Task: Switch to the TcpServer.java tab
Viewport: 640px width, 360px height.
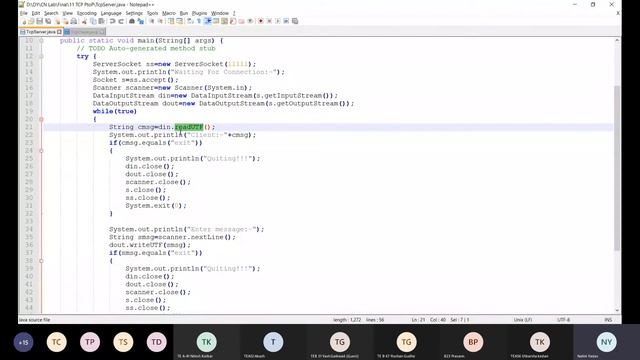Action: (x=40, y=32)
